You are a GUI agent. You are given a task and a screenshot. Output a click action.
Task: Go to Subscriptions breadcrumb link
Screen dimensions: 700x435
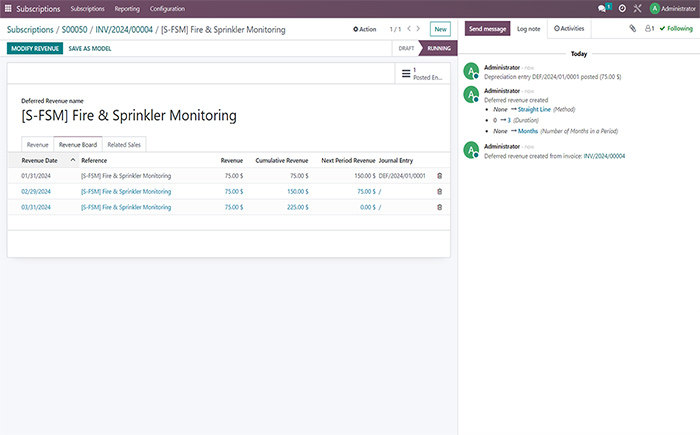(x=30, y=29)
